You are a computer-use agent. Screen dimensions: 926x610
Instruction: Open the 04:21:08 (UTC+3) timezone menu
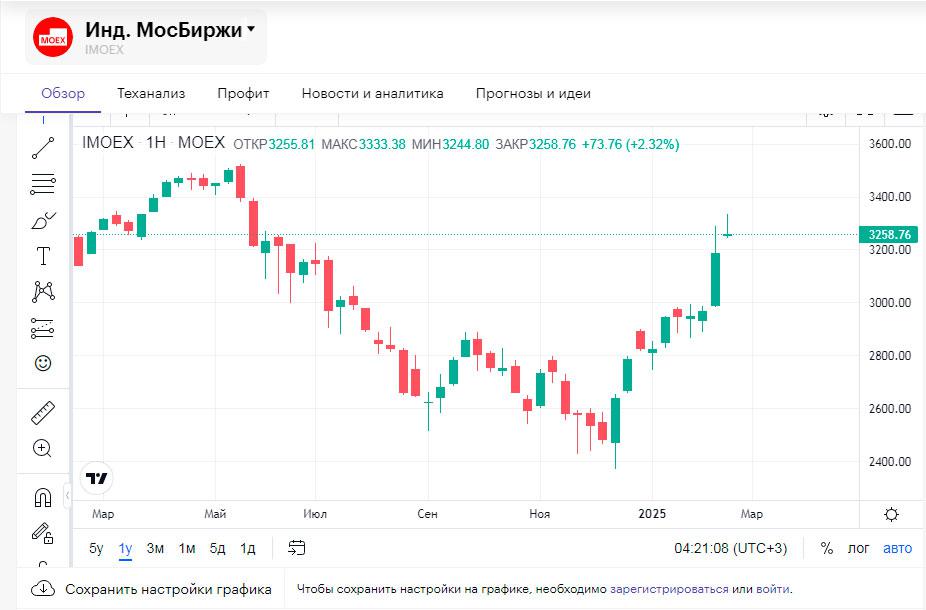click(730, 548)
